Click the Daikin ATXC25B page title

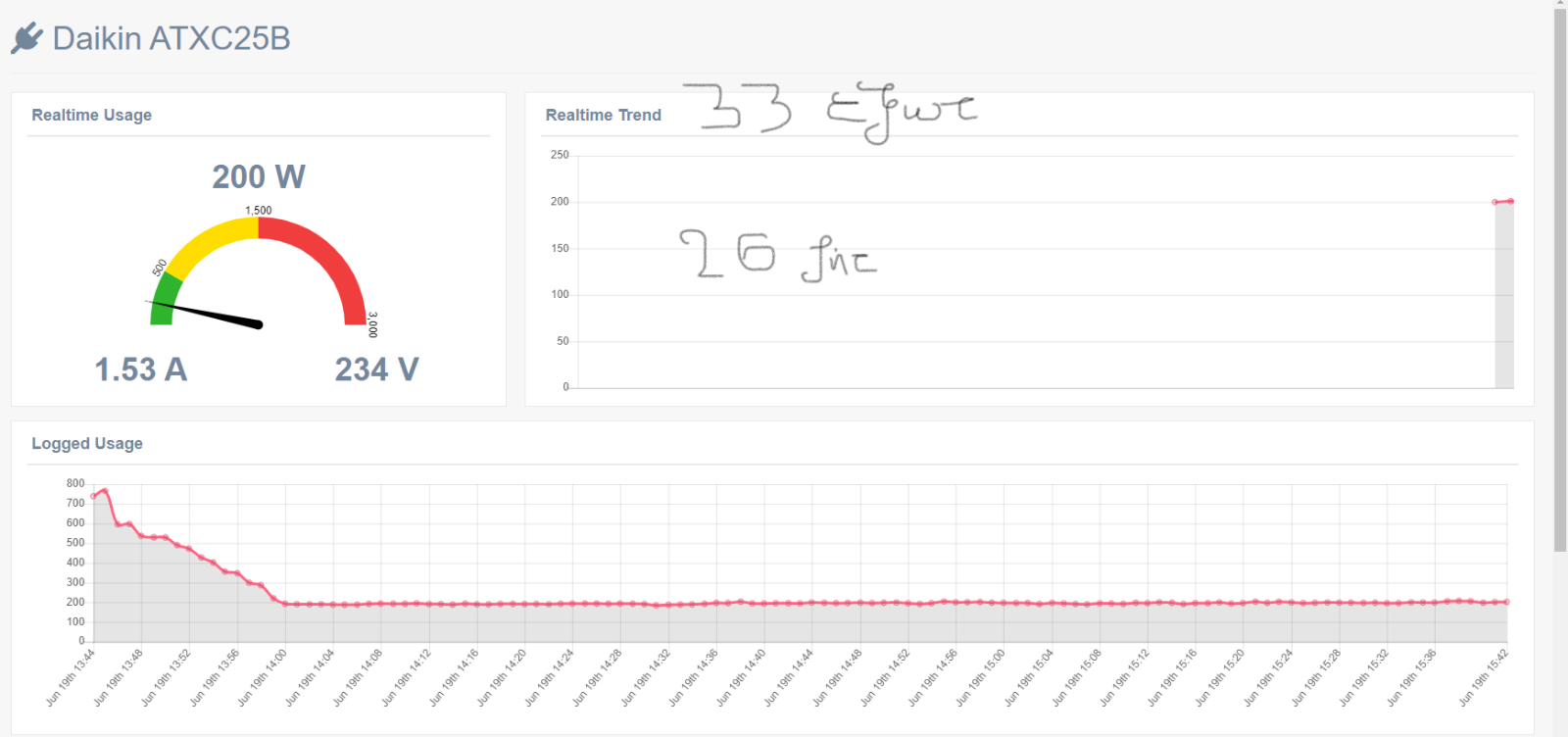tap(171, 38)
